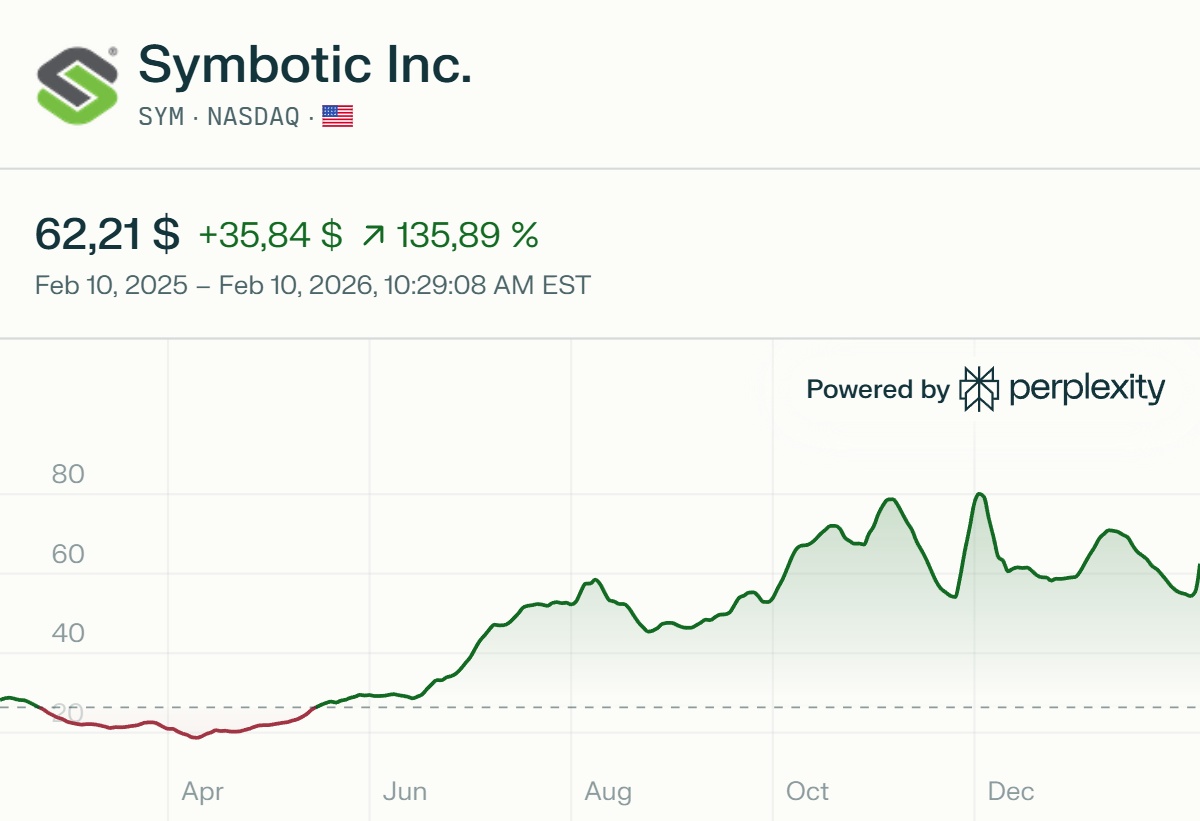Click the 62,21 $ current price
The height and width of the screenshot is (821, 1200).
click(x=107, y=235)
